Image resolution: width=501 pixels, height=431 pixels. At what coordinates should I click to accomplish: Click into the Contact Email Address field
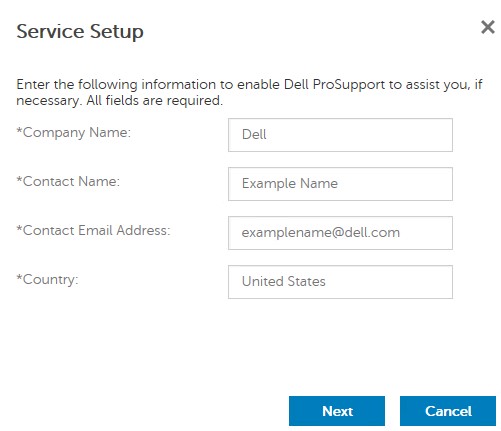tap(340, 233)
